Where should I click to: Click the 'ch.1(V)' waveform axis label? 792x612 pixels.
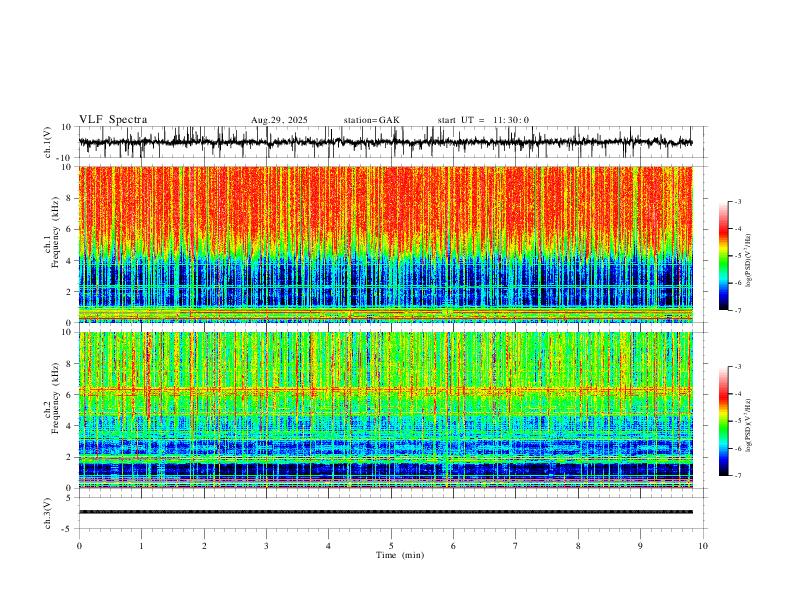pyautogui.click(x=49, y=142)
